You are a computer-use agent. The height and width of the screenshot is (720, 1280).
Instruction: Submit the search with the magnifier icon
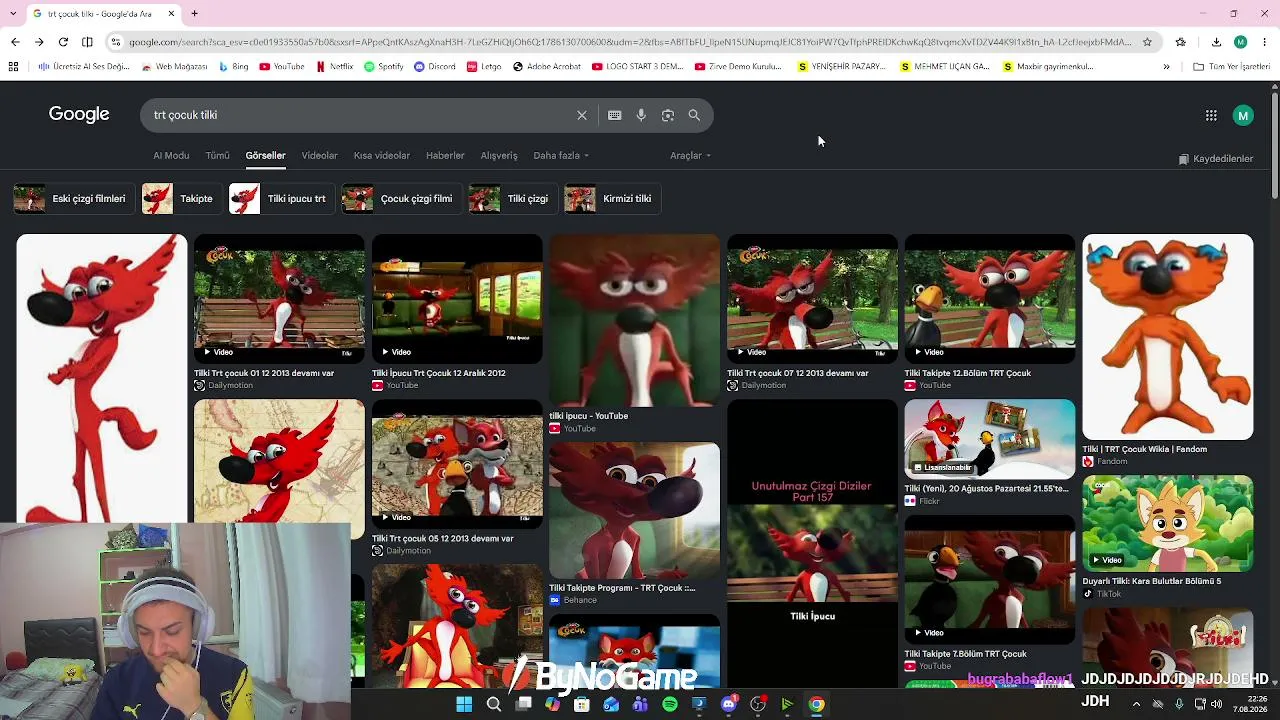[694, 115]
